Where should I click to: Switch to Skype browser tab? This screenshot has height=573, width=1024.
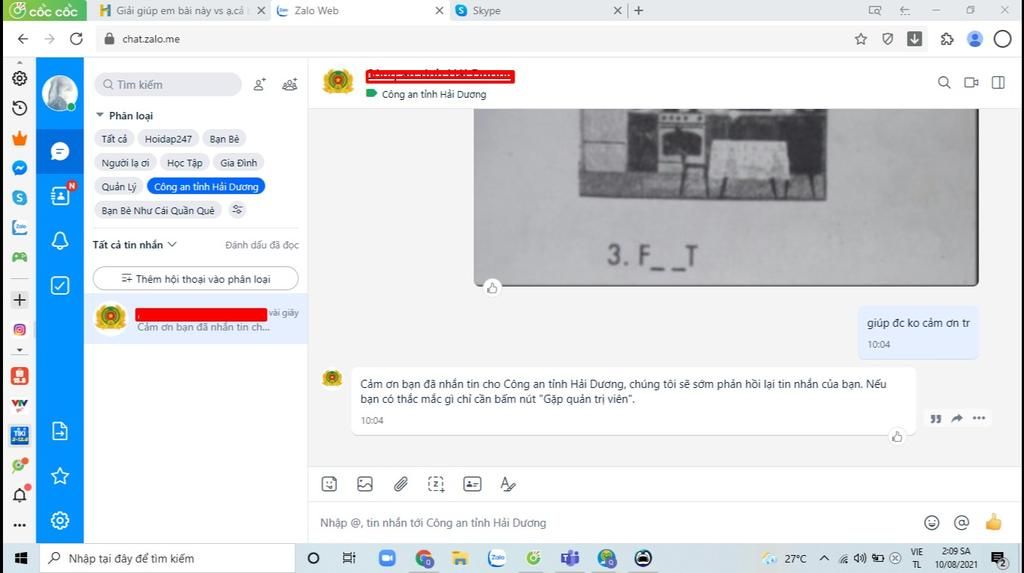point(536,10)
